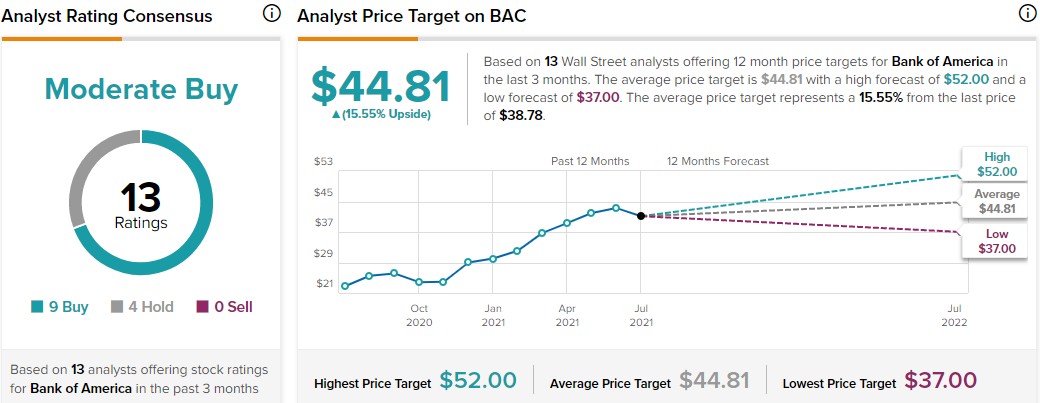1040x403 pixels.
Task: Click the Average Price Target $44.81 value
Action: coord(714,381)
